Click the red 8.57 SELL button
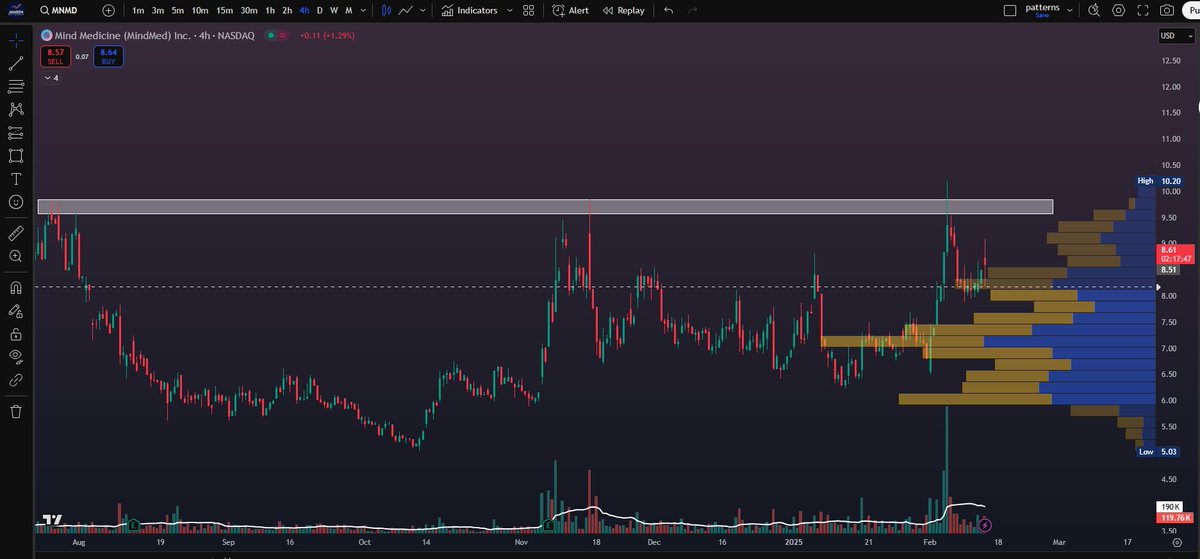The image size is (1200, 559). pyautogui.click(x=55, y=56)
